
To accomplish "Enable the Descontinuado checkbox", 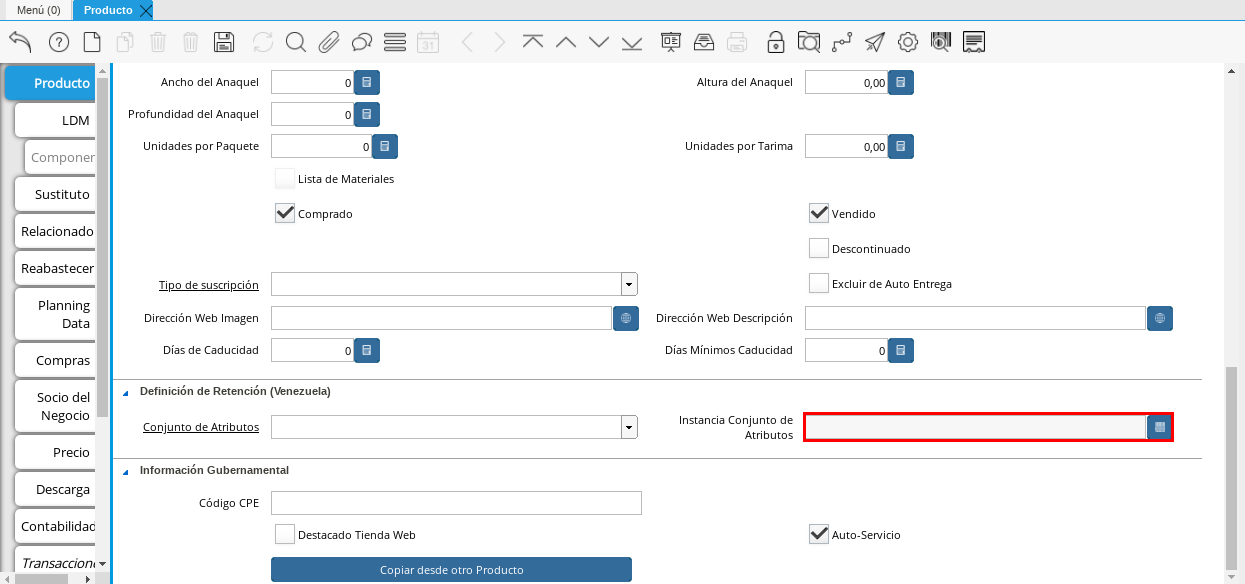I will pyautogui.click(x=819, y=248).
